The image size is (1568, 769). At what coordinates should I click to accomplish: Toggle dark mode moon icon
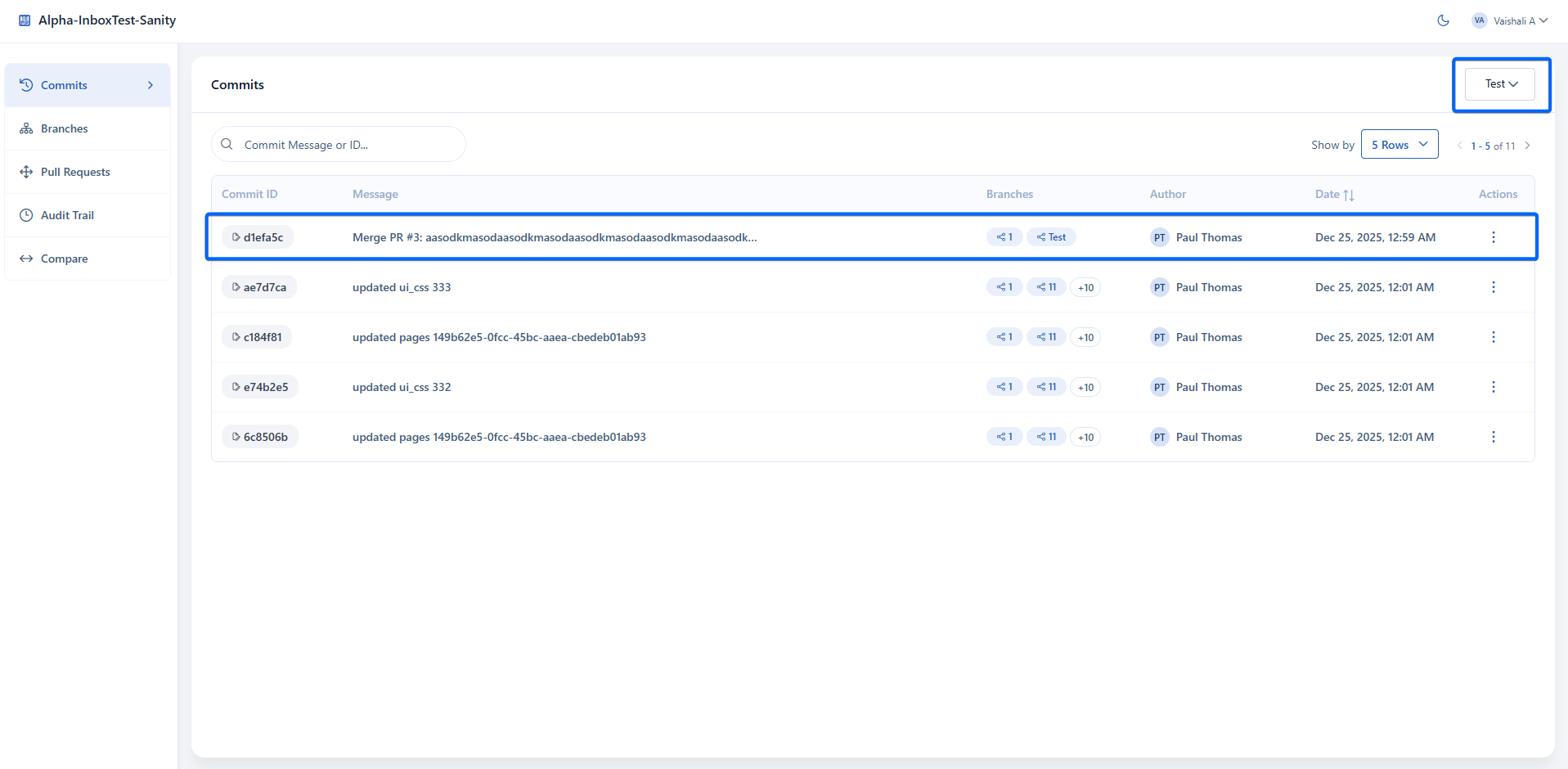point(1444,20)
